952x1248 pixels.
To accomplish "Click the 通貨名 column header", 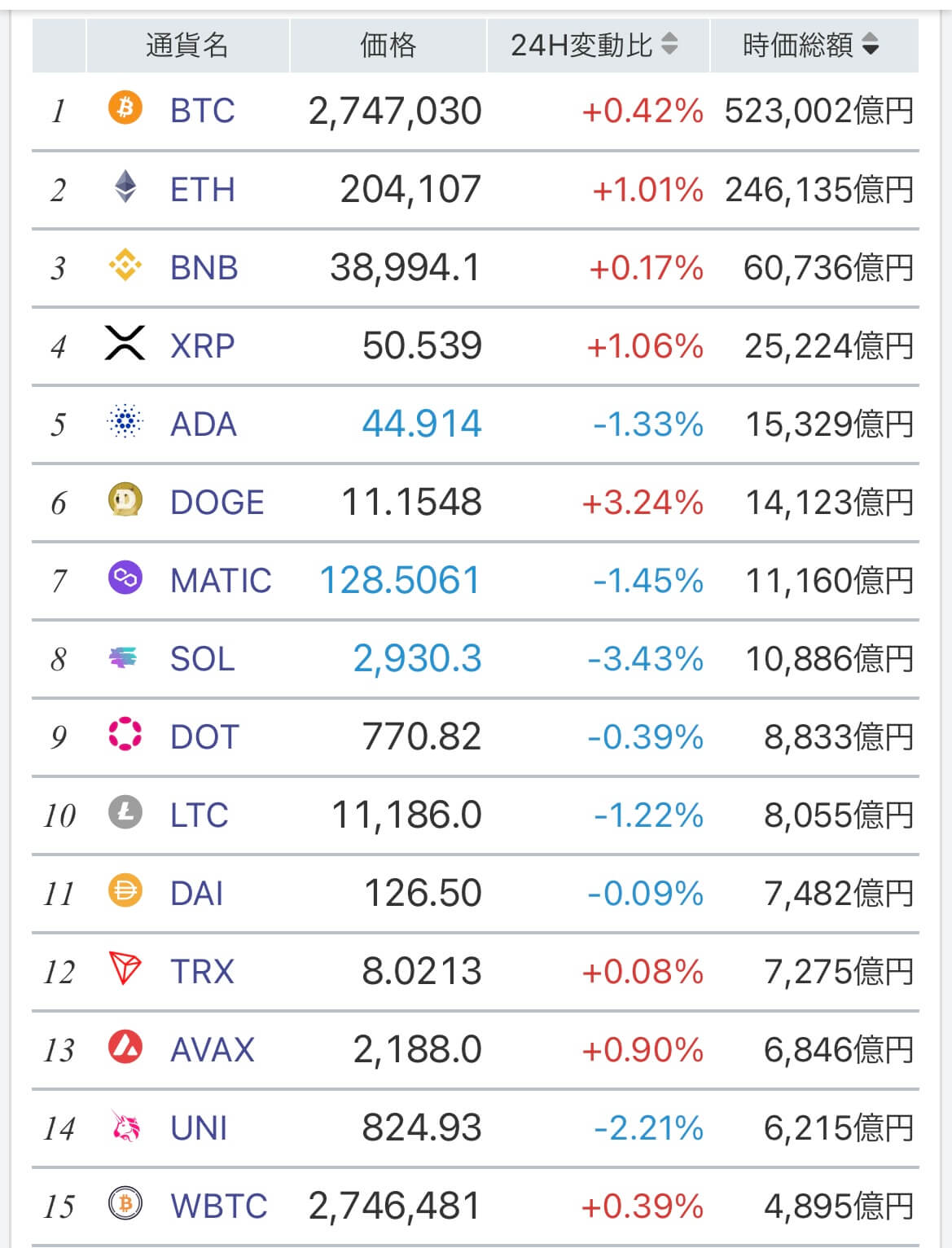I will pyautogui.click(x=187, y=45).
